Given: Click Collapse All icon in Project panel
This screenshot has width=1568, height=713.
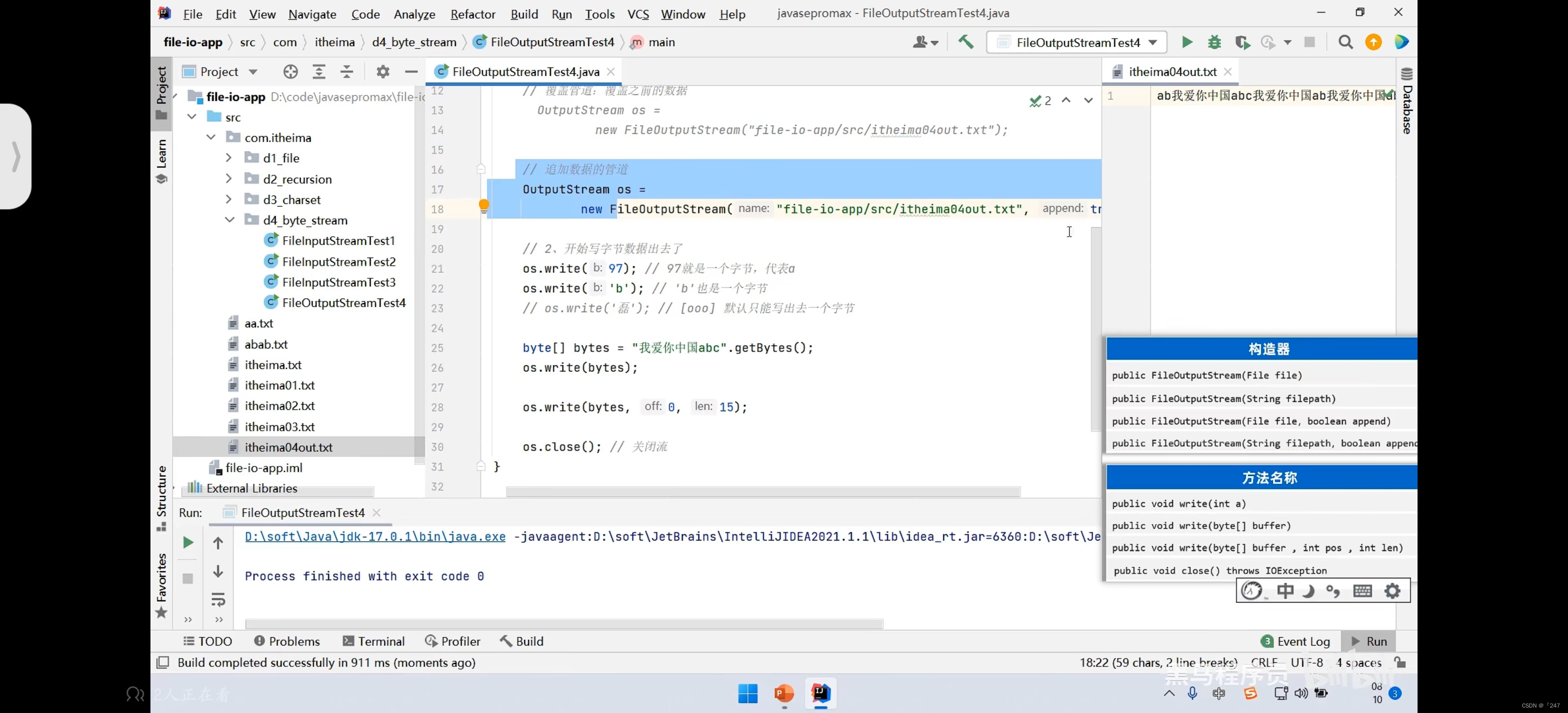Looking at the screenshot, I should point(347,72).
